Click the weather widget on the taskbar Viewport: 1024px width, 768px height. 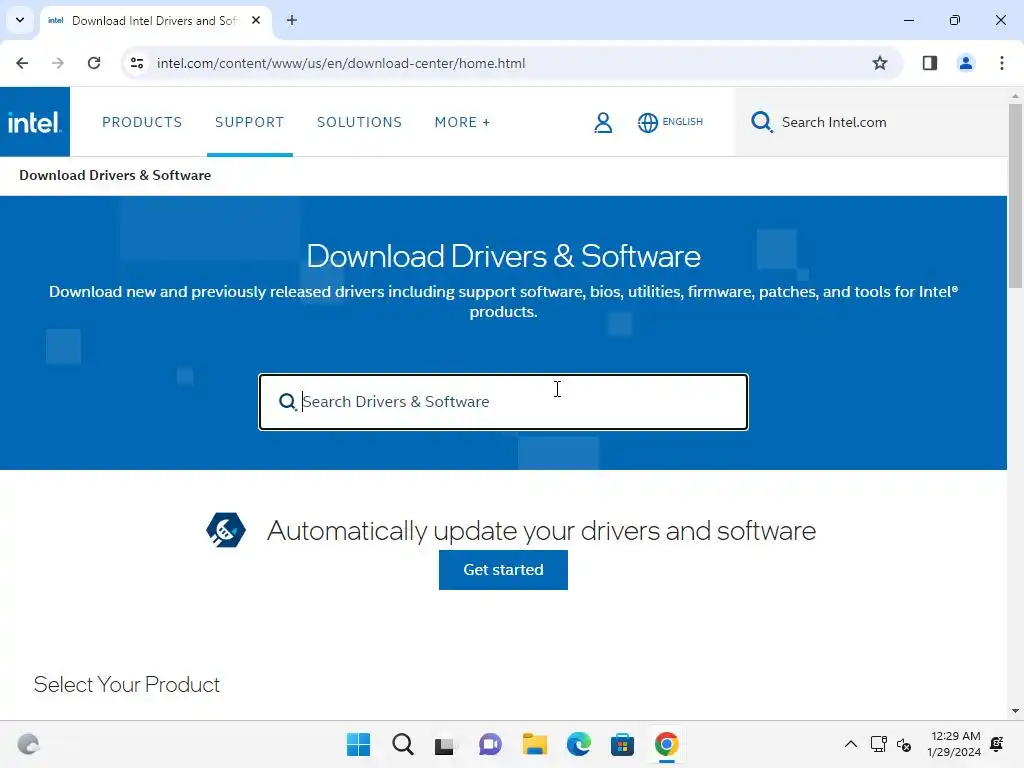28,744
